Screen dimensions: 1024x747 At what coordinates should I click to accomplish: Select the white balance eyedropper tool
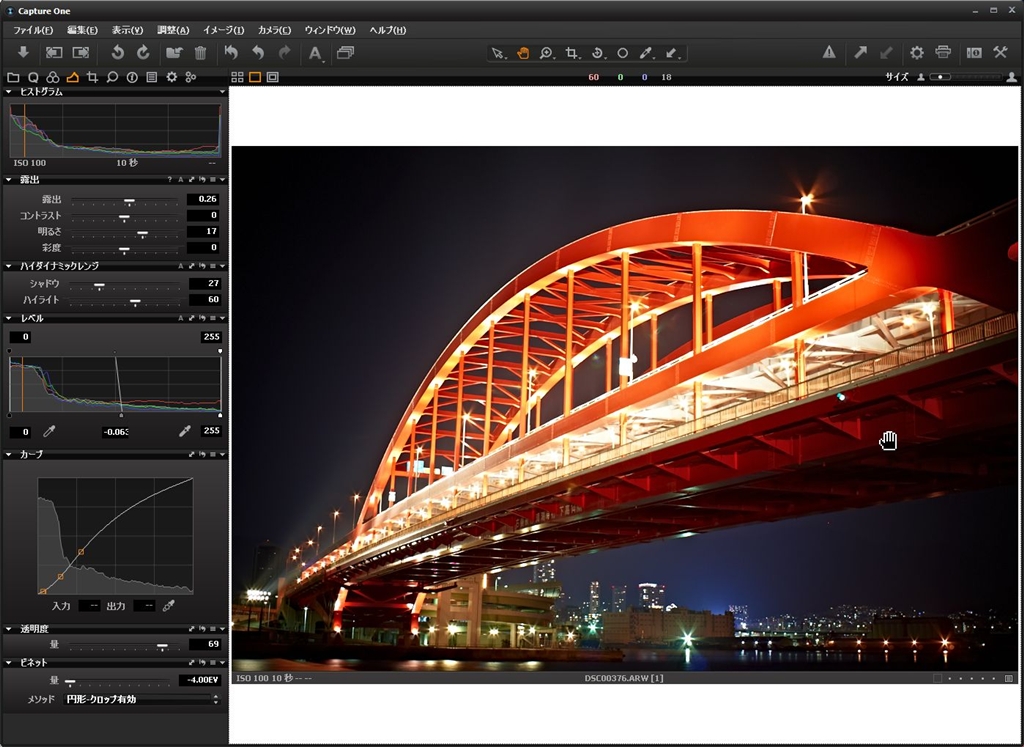coord(646,53)
